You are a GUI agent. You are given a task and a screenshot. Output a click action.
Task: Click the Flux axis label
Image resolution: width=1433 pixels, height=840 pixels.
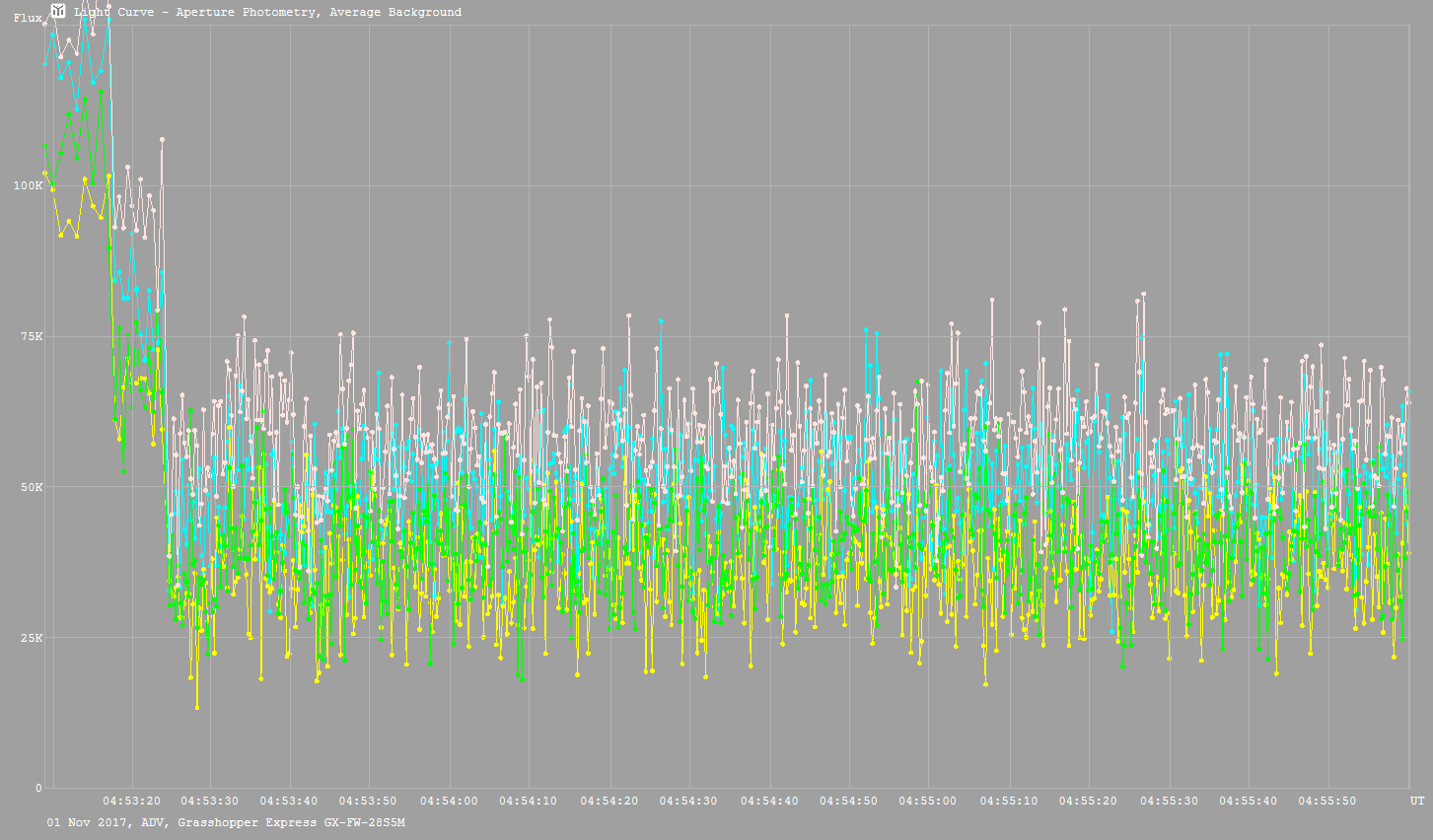coord(28,18)
